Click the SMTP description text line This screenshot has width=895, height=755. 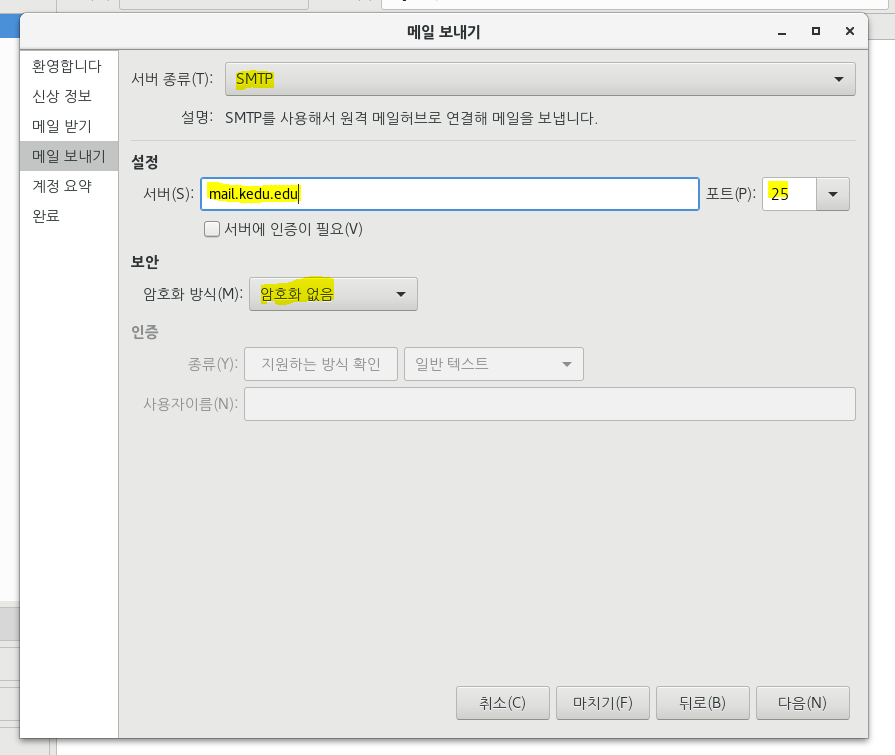click(411, 118)
